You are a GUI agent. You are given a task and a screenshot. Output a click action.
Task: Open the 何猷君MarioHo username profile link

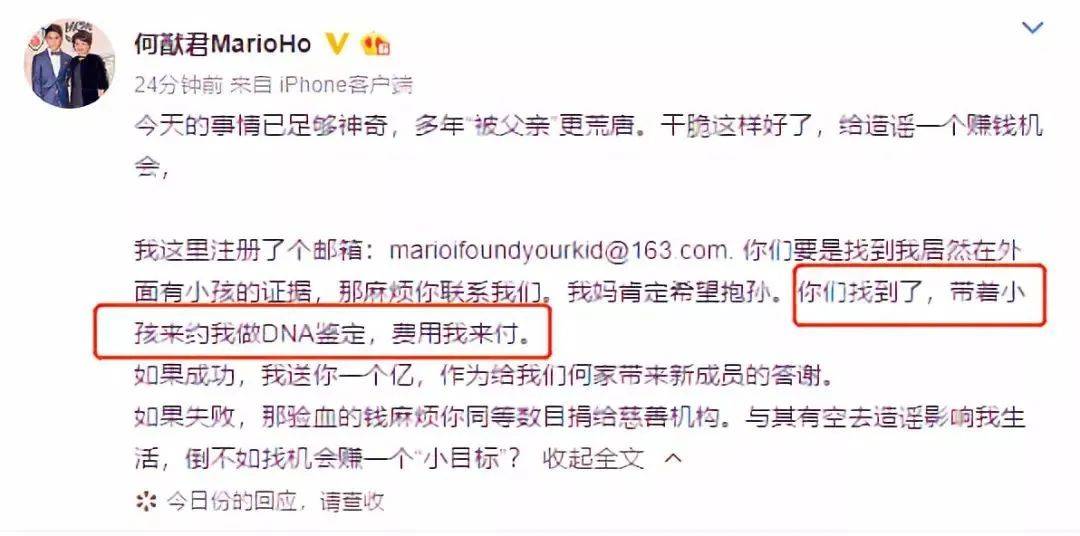[222, 44]
